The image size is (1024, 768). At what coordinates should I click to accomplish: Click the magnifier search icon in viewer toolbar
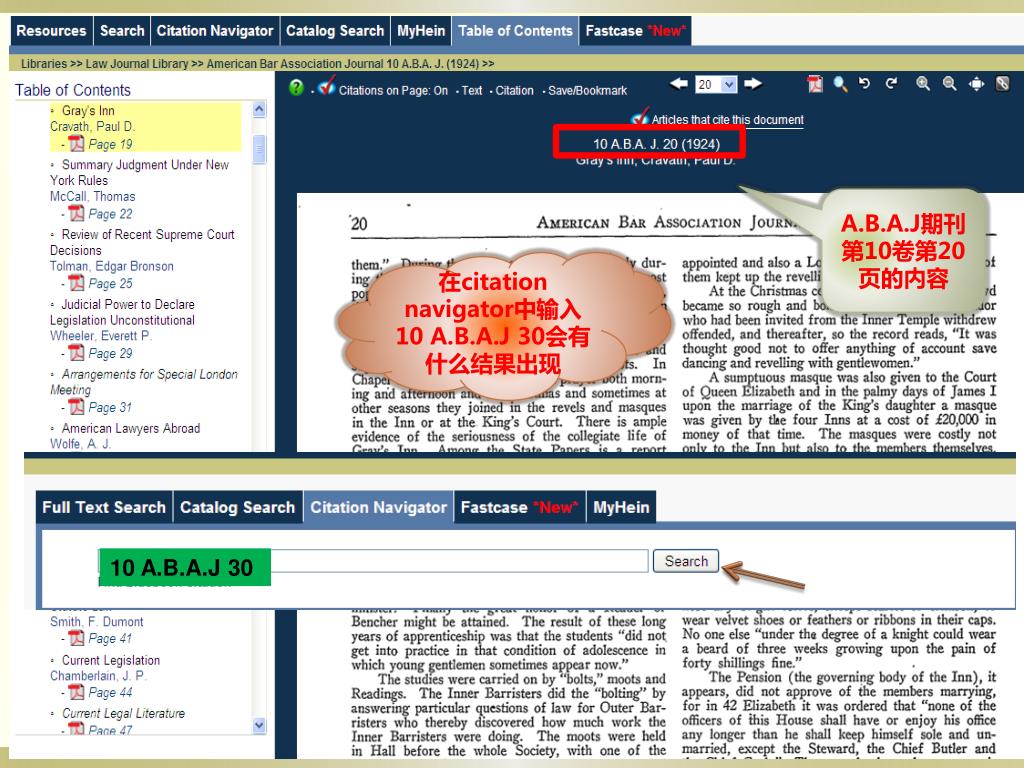pyautogui.click(x=840, y=84)
